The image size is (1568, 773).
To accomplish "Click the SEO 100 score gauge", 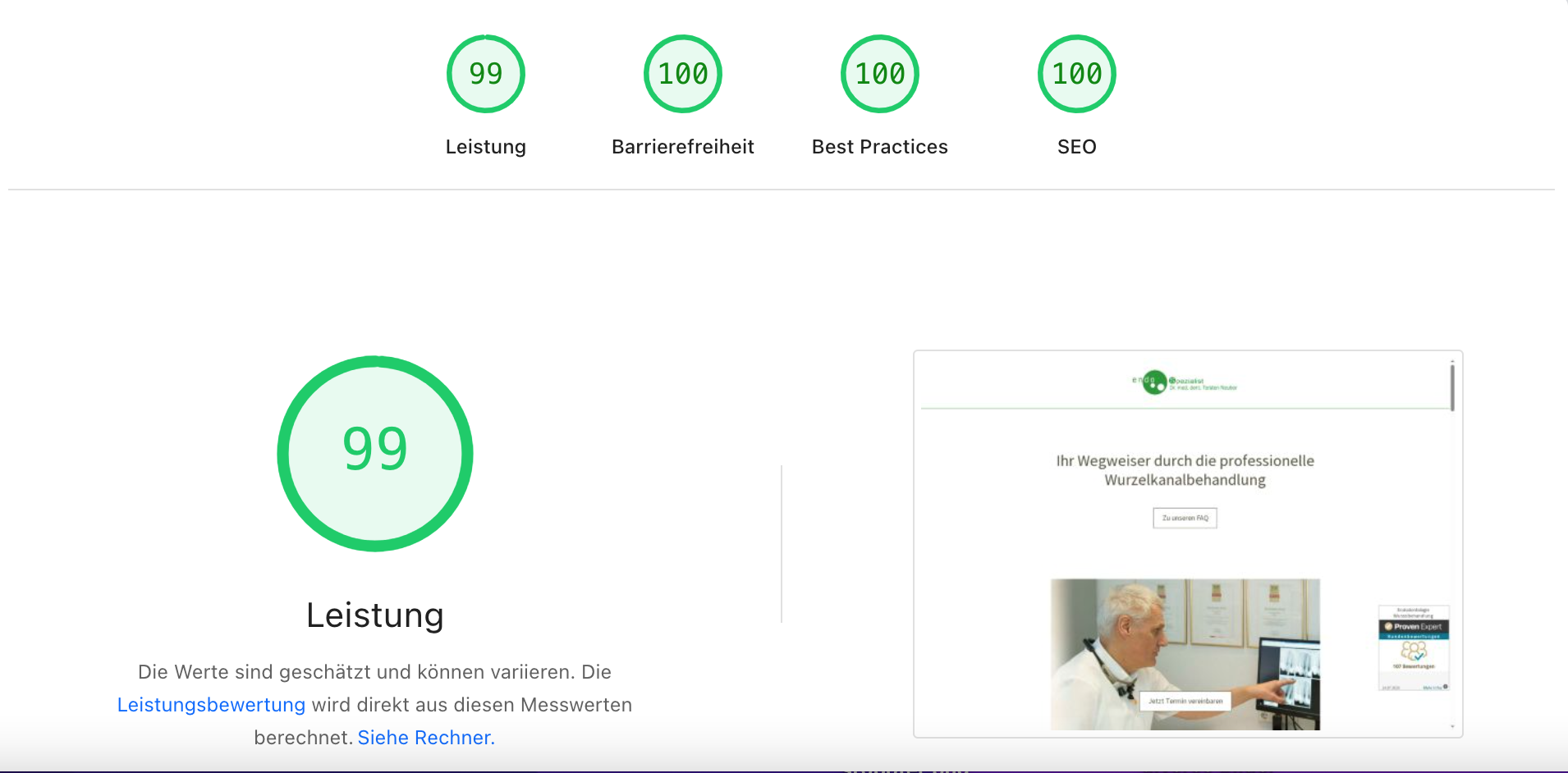I will point(1076,74).
